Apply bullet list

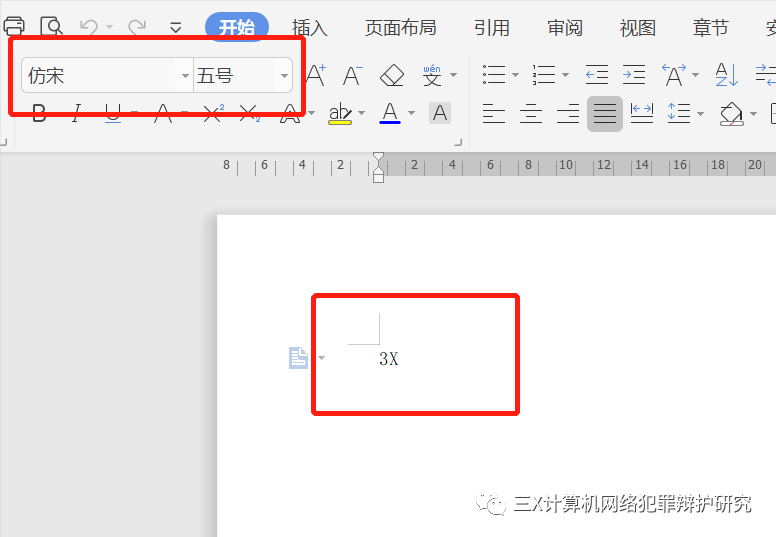click(x=494, y=75)
